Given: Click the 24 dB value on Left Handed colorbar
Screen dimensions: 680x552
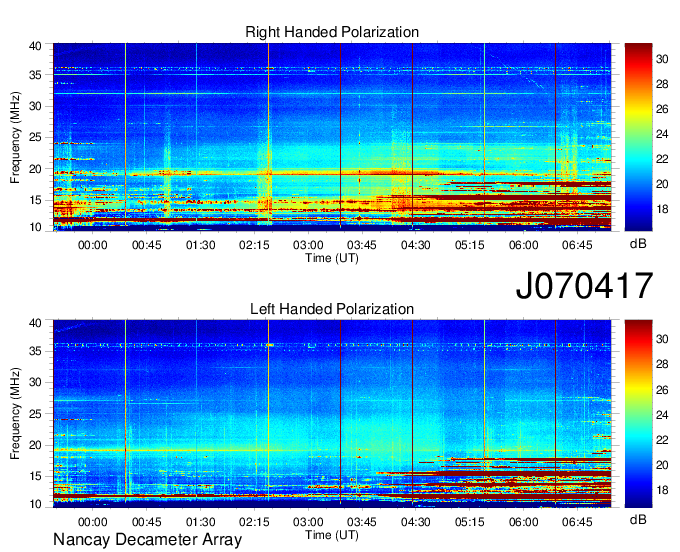Looking at the screenshot, I should coord(662,415).
